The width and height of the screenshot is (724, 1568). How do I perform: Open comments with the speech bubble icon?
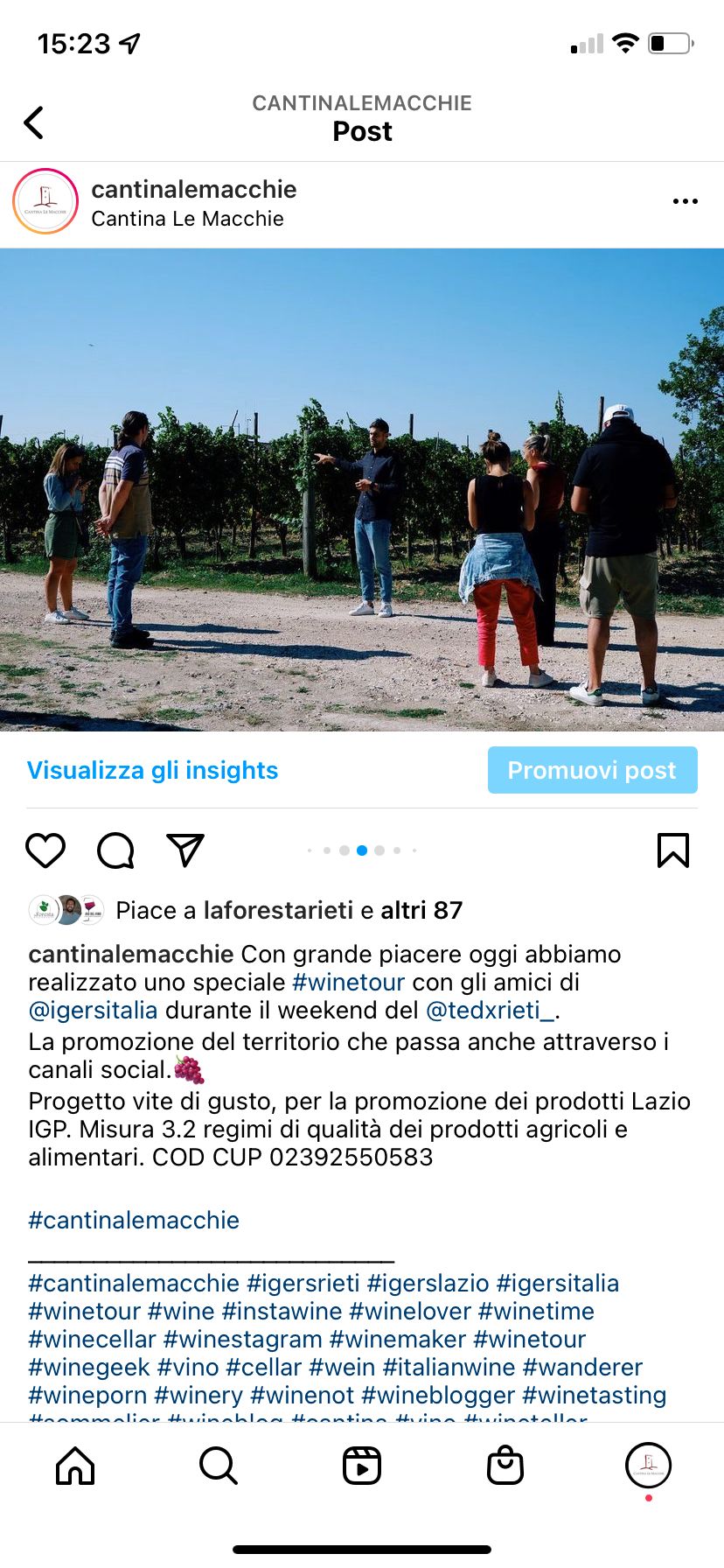[x=115, y=850]
